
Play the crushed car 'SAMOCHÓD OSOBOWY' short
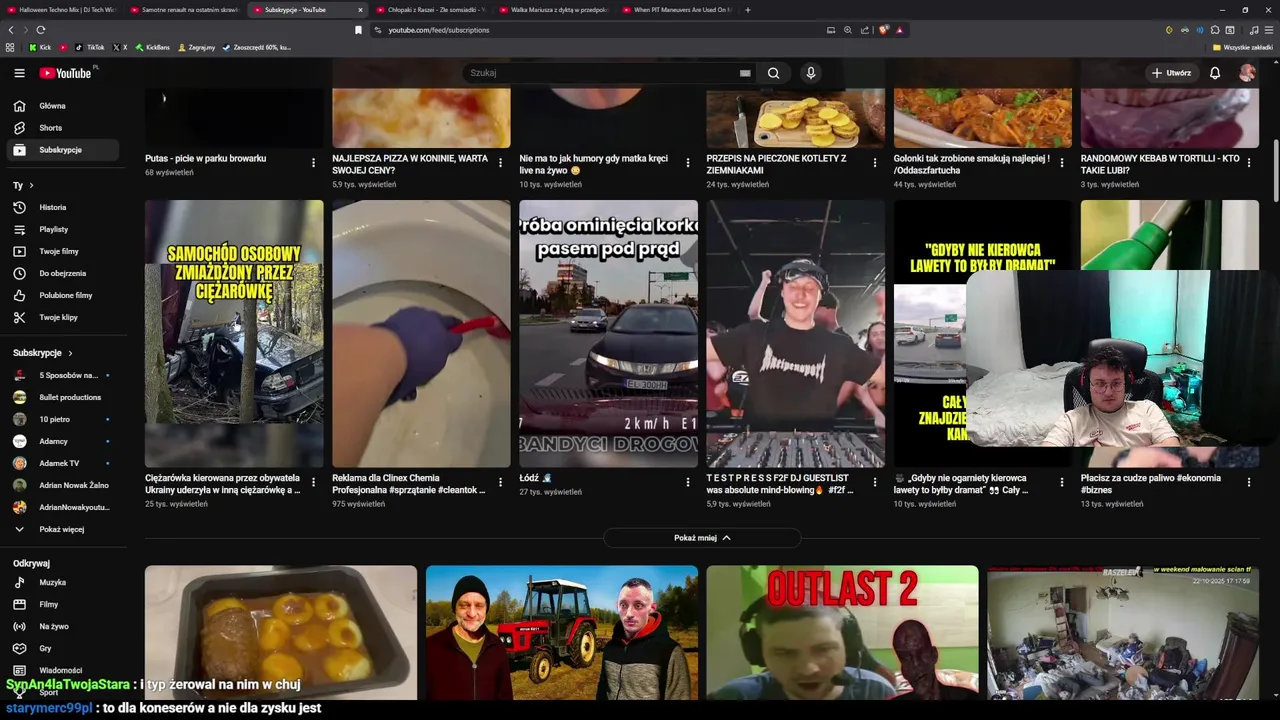[234, 334]
